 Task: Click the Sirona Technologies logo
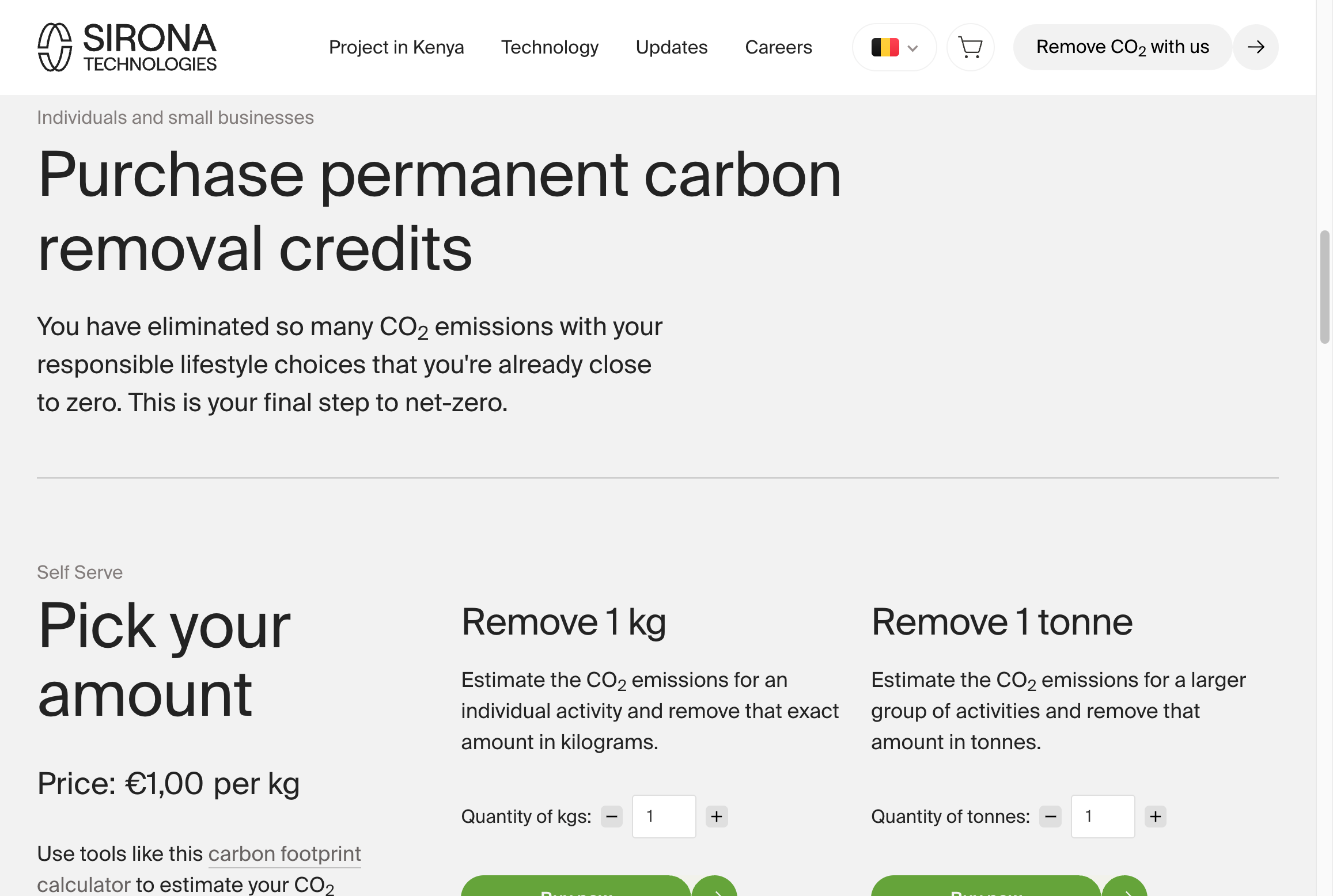(127, 47)
